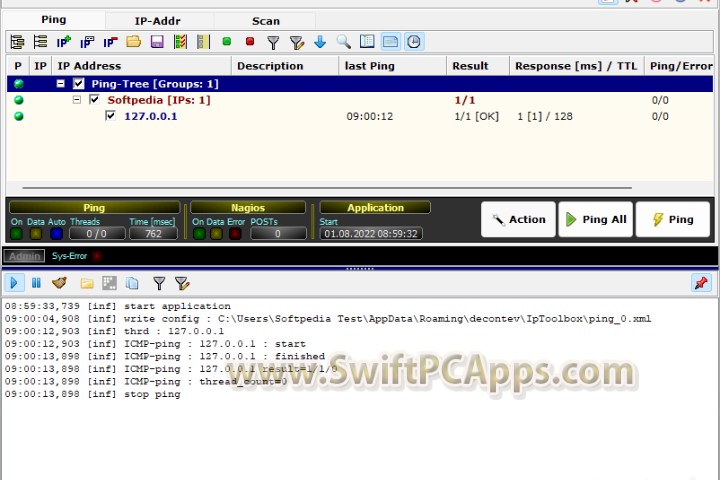
Task: Switch to the IP-Addr tab
Action: click(x=158, y=21)
